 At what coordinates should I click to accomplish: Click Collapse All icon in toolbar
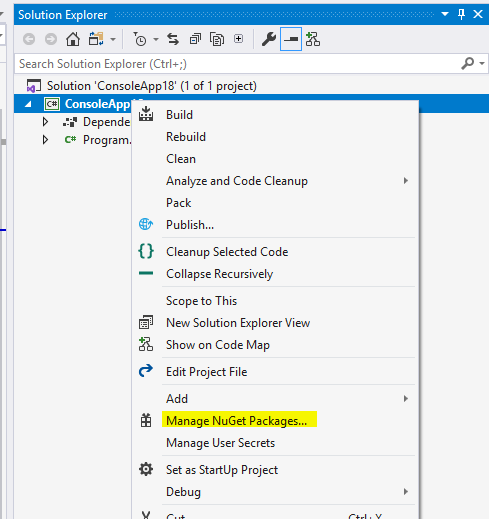tap(195, 39)
